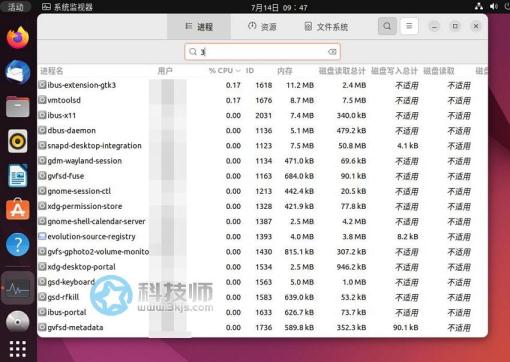Image resolution: width=510 pixels, height=362 pixels.
Task: Open the Files manager in dock
Action: (18, 107)
